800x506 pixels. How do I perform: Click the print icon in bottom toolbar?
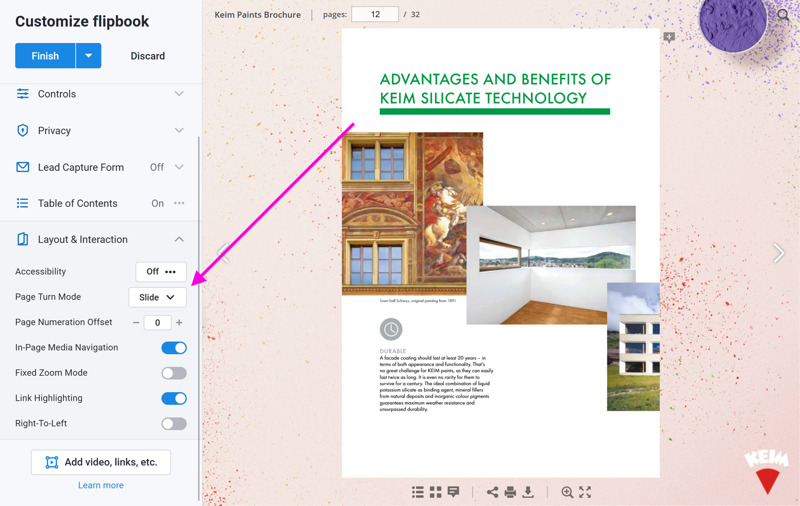click(x=510, y=492)
